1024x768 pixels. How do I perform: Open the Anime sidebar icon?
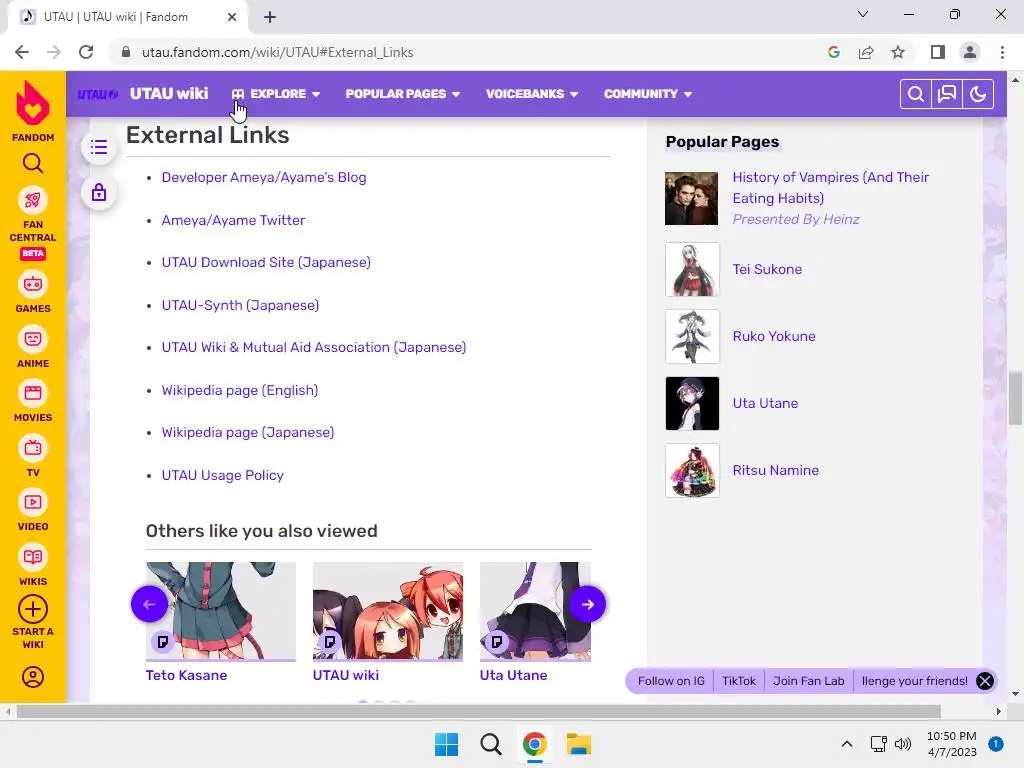pyautogui.click(x=33, y=340)
